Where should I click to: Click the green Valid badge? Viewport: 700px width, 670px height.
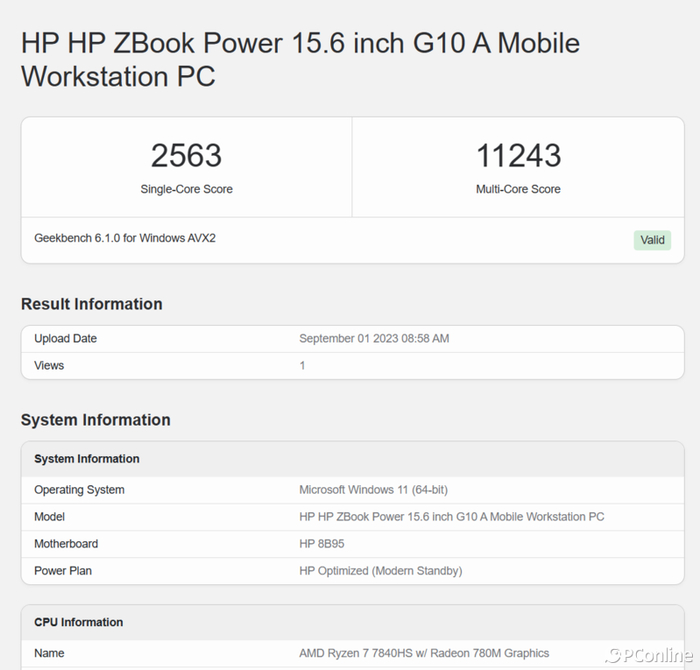pos(652,240)
